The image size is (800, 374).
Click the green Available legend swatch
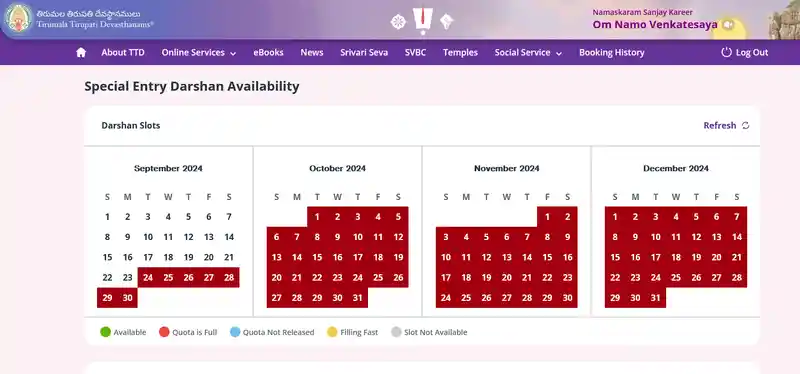(106, 332)
